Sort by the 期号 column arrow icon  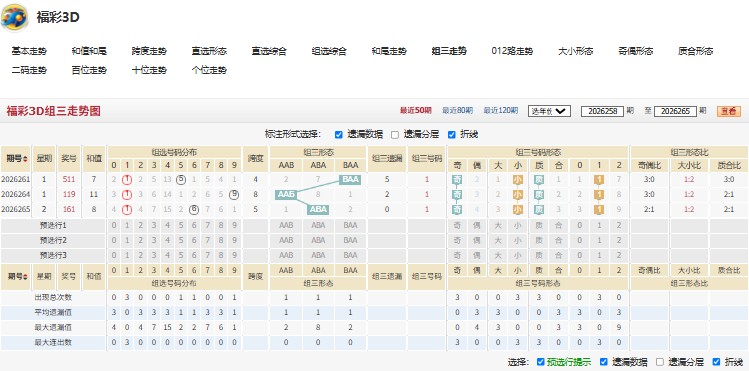tap(25, 159)
